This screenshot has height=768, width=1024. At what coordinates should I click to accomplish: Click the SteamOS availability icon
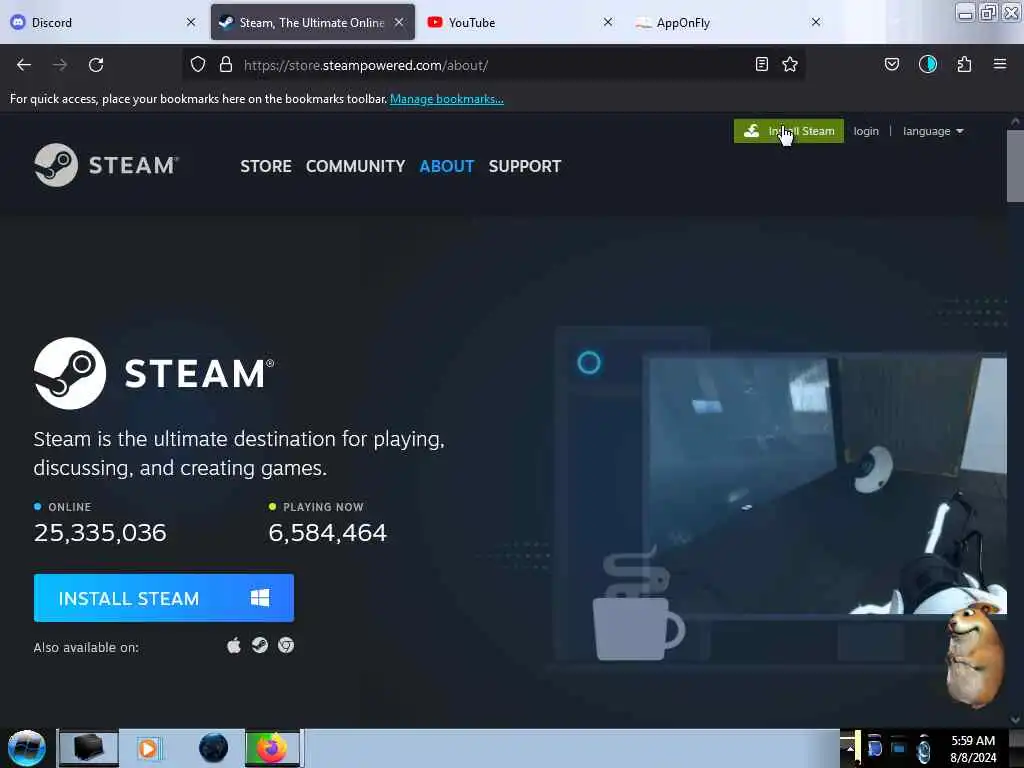point(260,645)
